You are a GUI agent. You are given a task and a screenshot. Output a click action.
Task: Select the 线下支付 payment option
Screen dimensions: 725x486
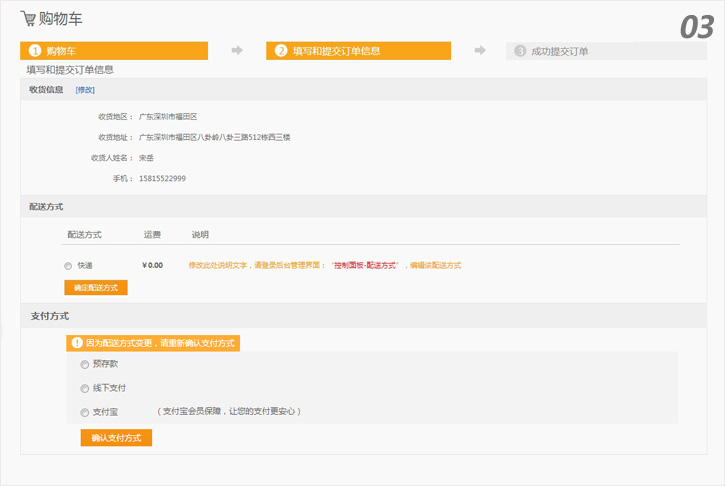[85, 388]
